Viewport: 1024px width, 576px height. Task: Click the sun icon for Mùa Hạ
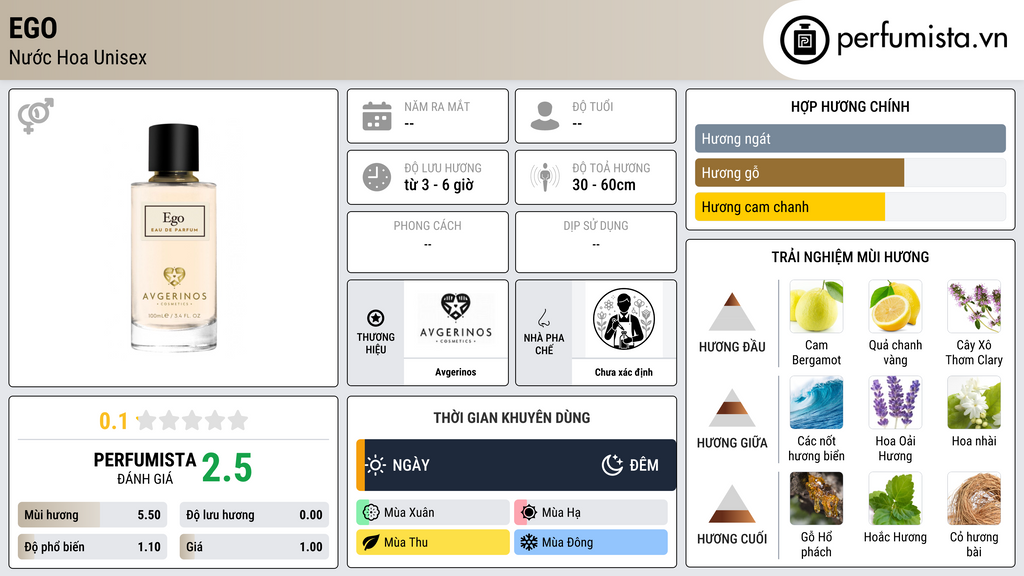pyautogui.click(x=529, y=513)
